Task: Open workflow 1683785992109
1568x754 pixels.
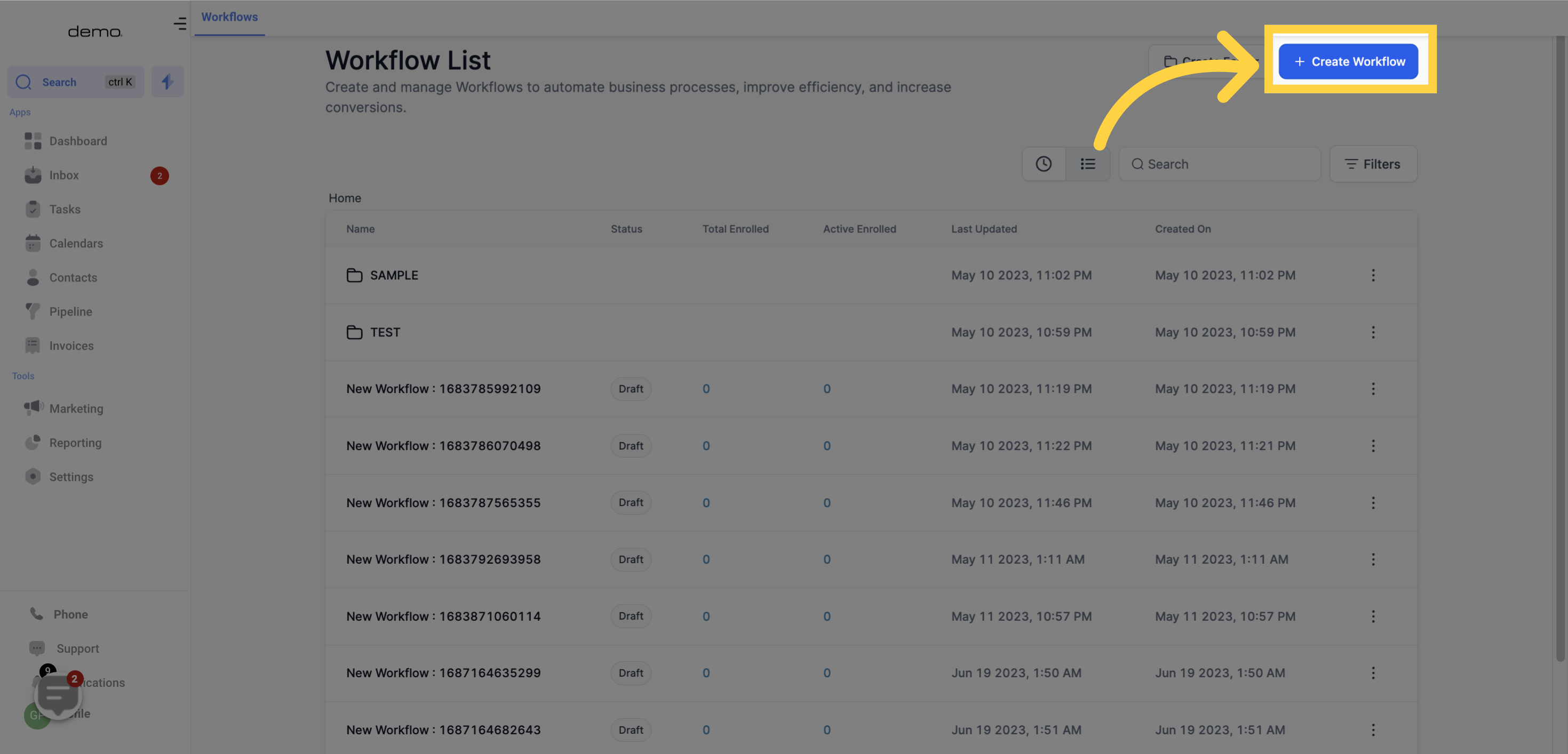Action: [443, 389]
